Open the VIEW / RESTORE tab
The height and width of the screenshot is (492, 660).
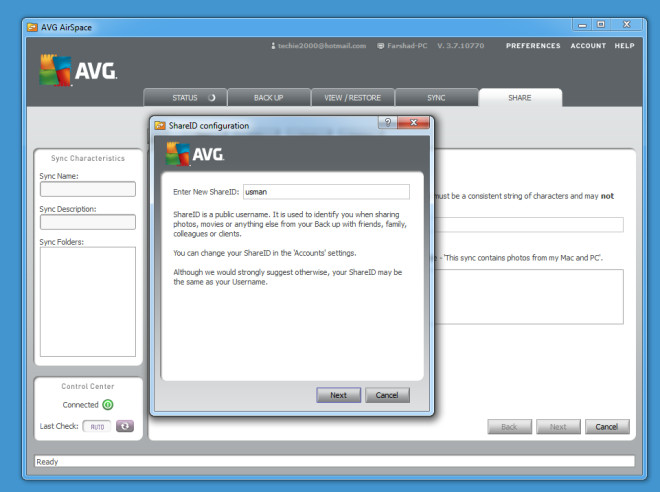tap(352, 98)
